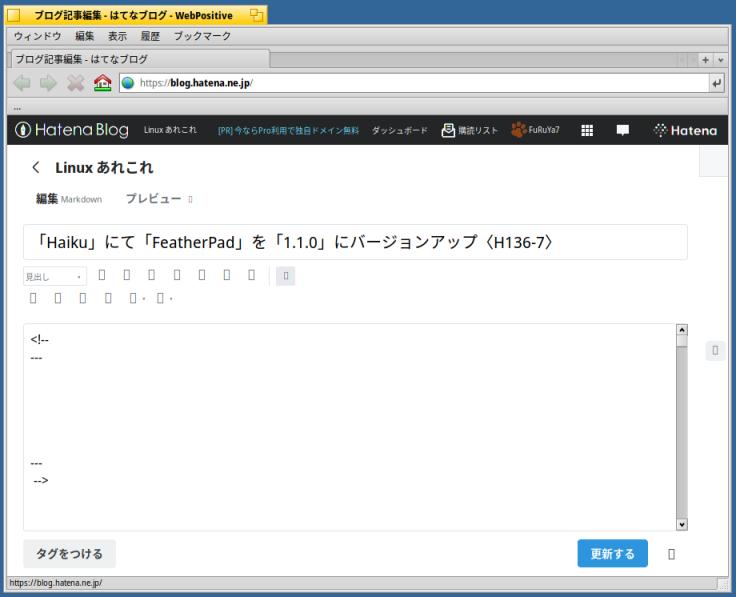
Task: Open the 履歴 menu
Action: coord(150,36)
